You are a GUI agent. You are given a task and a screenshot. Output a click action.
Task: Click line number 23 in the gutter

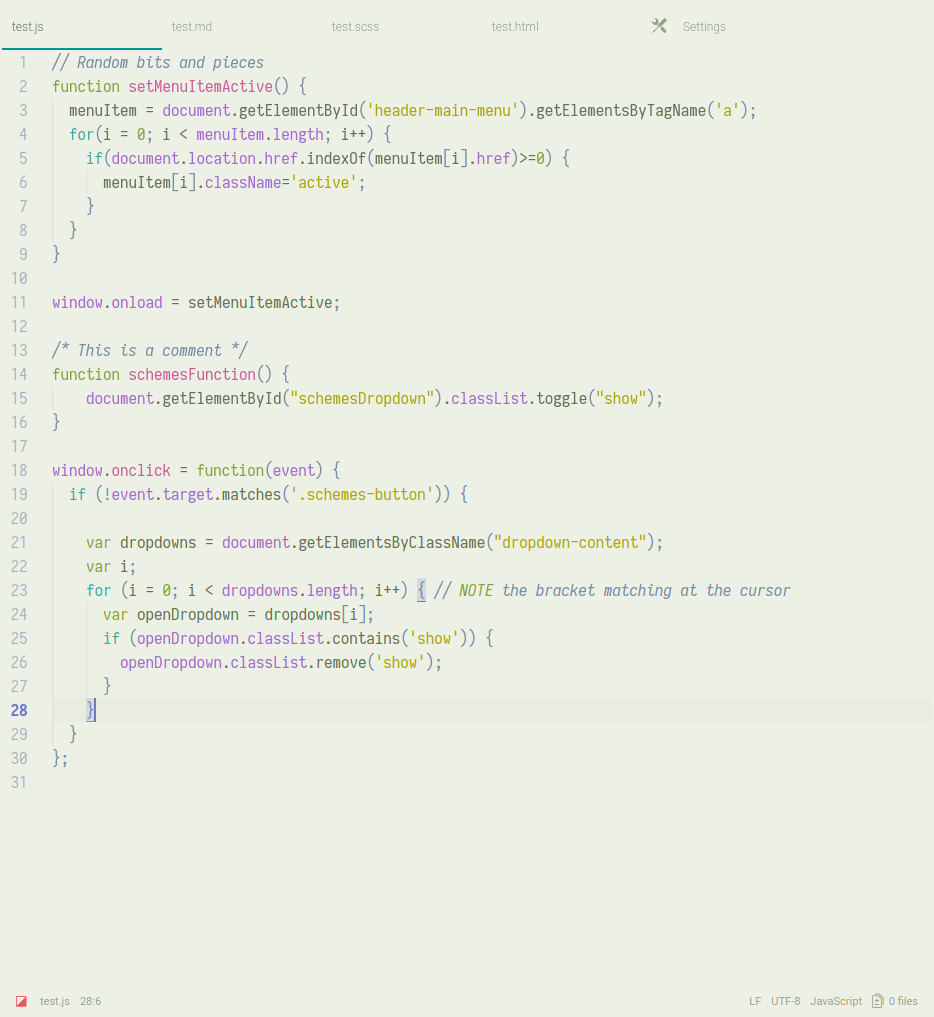point(19,590)
